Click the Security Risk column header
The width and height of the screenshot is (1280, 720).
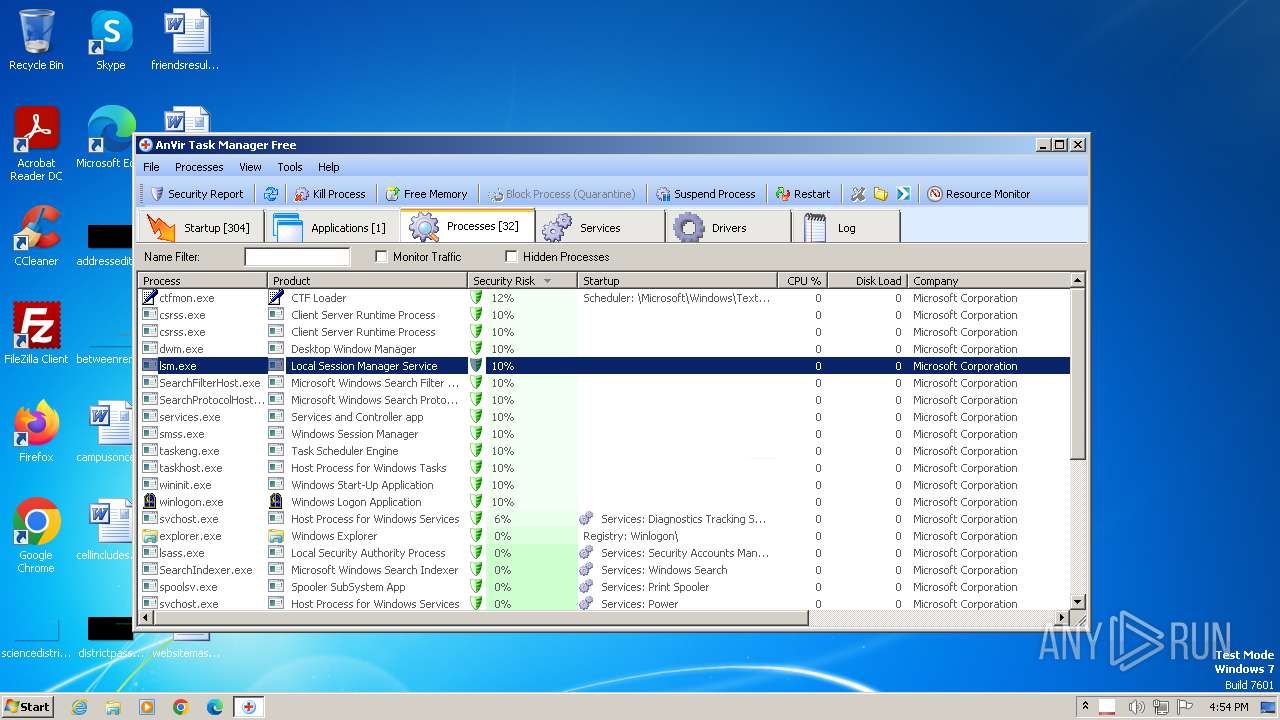[x=523, y=281]
